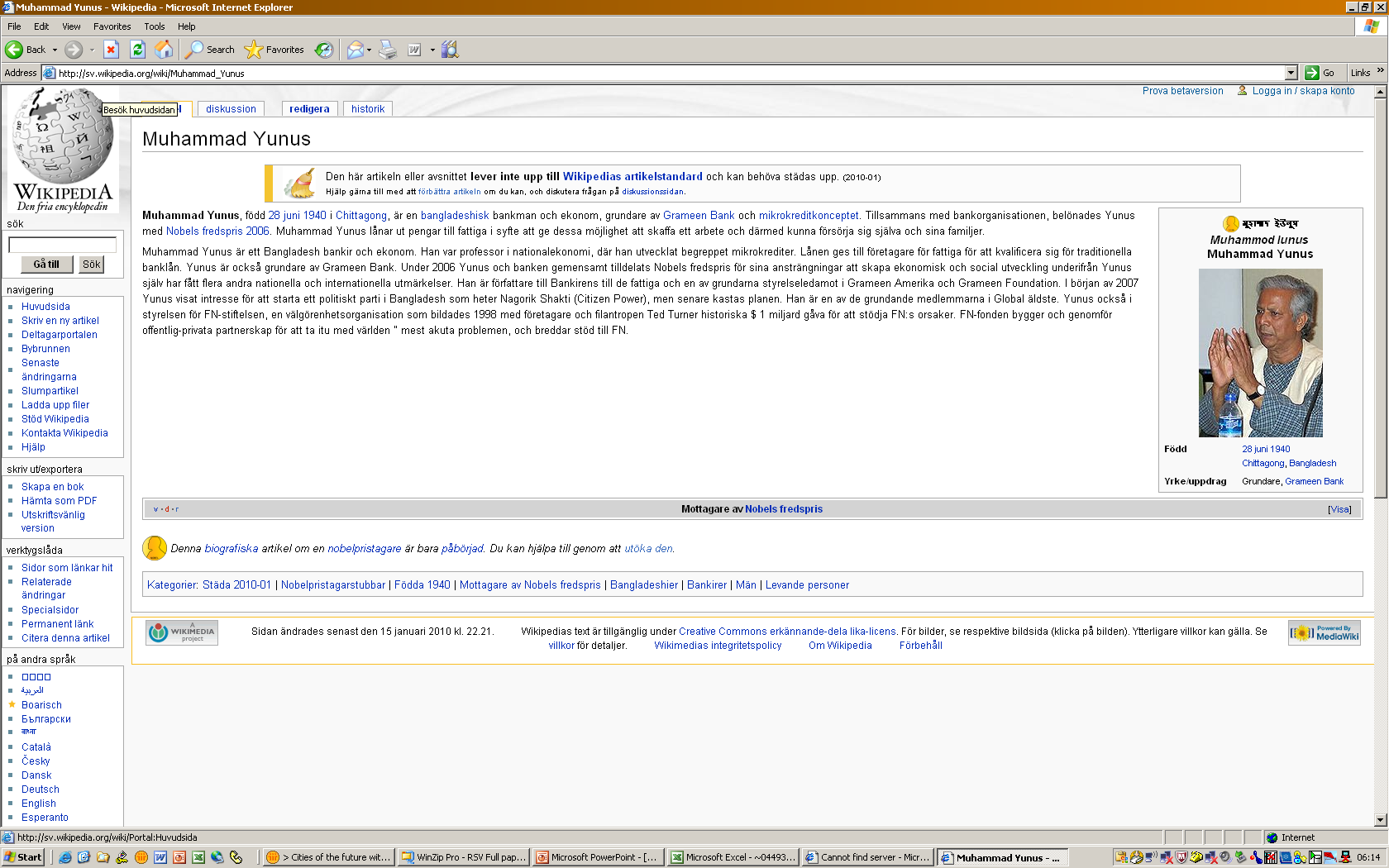This screenshot has width=1389, height=868.
Task: Click the Wikipedia sök input field
Action: 62,245
